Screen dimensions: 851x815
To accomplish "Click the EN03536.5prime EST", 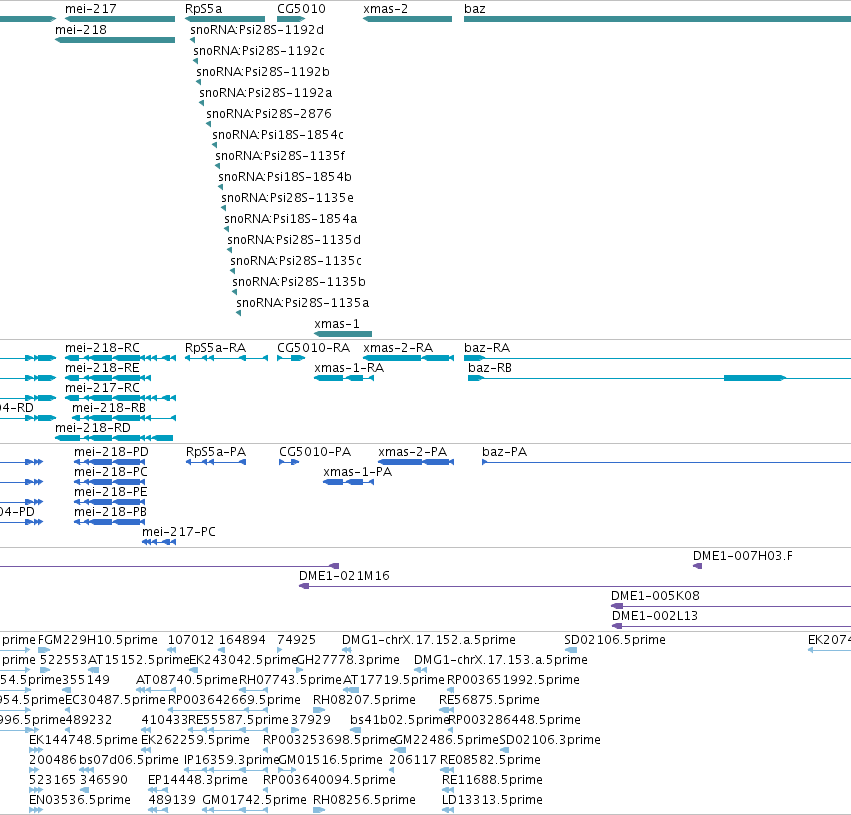I will pos(36,810).
